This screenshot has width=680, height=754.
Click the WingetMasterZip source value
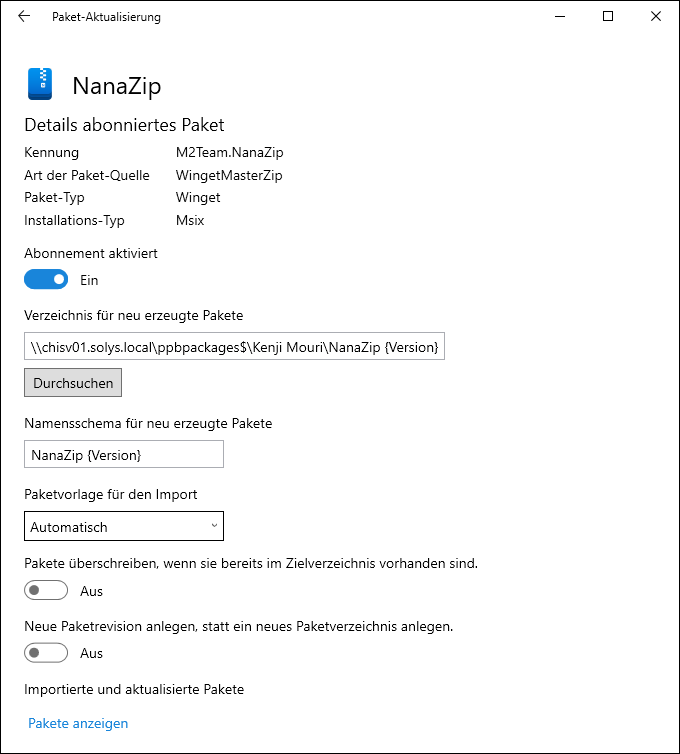click(229, 175)
